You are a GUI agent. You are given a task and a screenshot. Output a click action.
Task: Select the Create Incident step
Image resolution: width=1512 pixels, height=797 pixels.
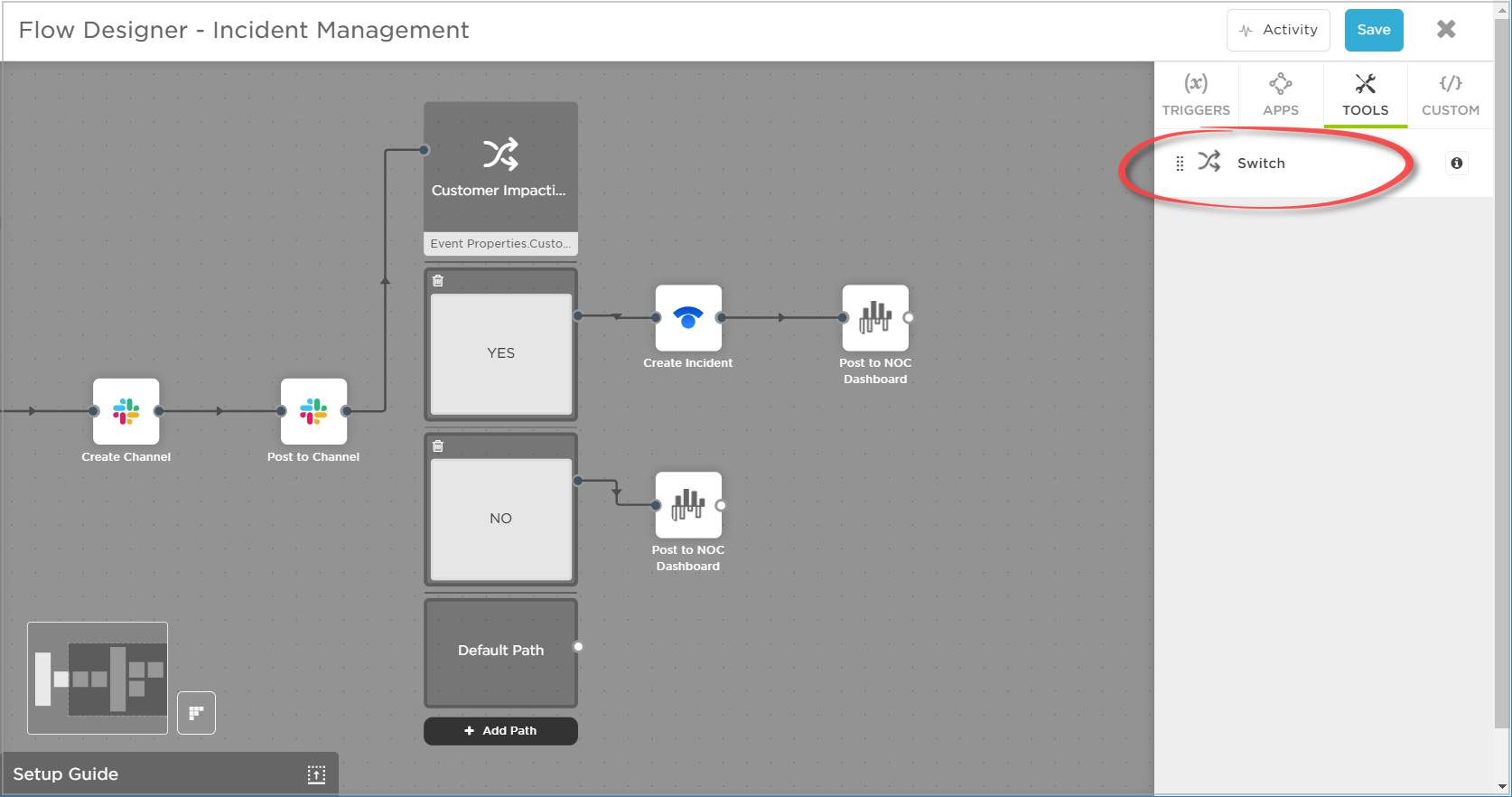(688, 318)
